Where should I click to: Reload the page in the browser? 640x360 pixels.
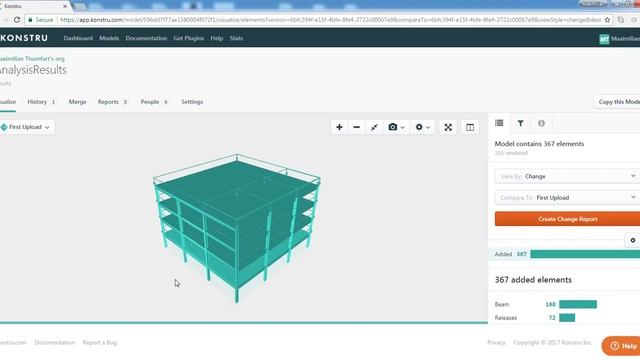pyautogui.click(x=17, y=20)
